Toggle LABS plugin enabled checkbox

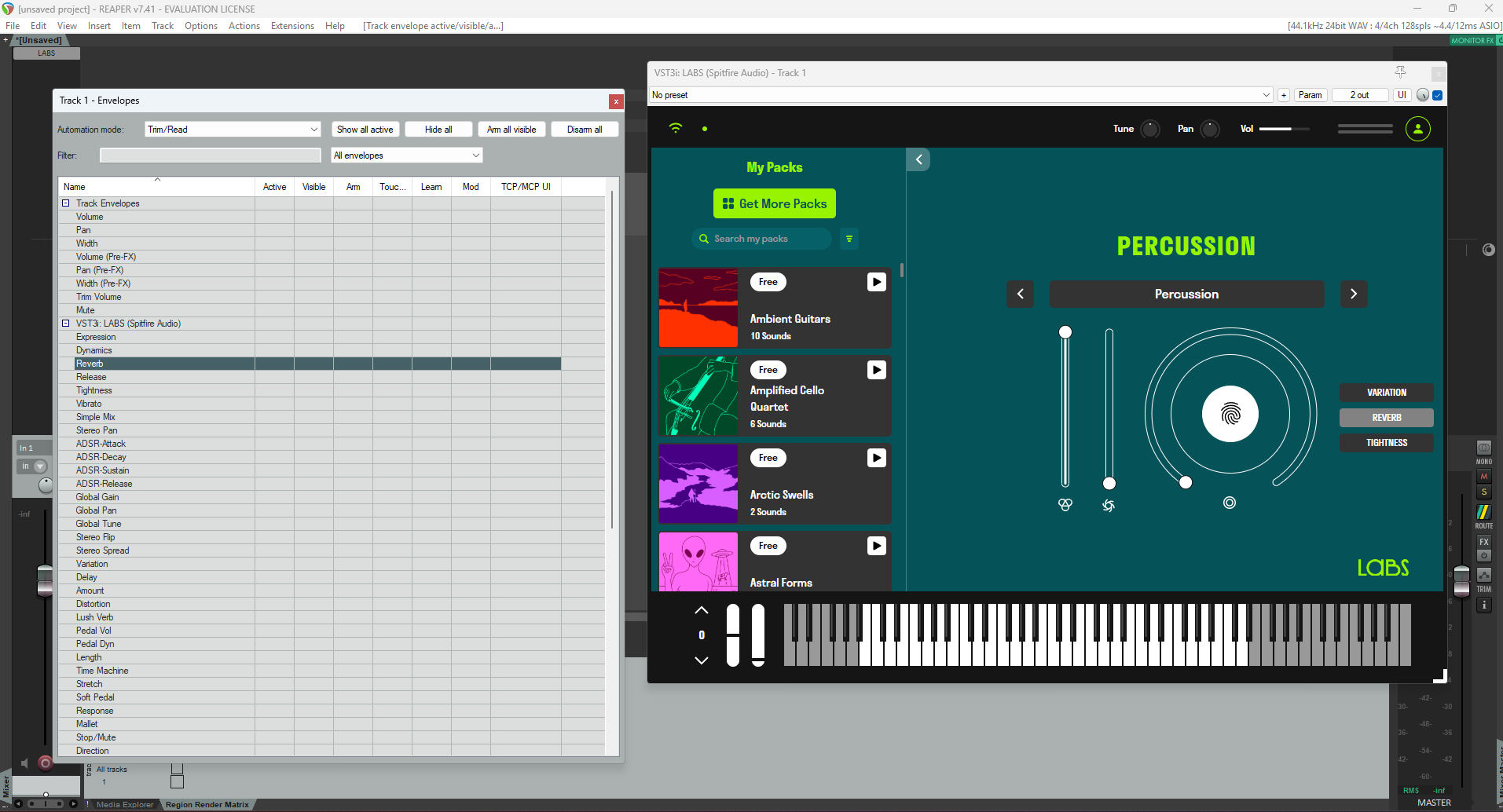tap(1438, 95)
